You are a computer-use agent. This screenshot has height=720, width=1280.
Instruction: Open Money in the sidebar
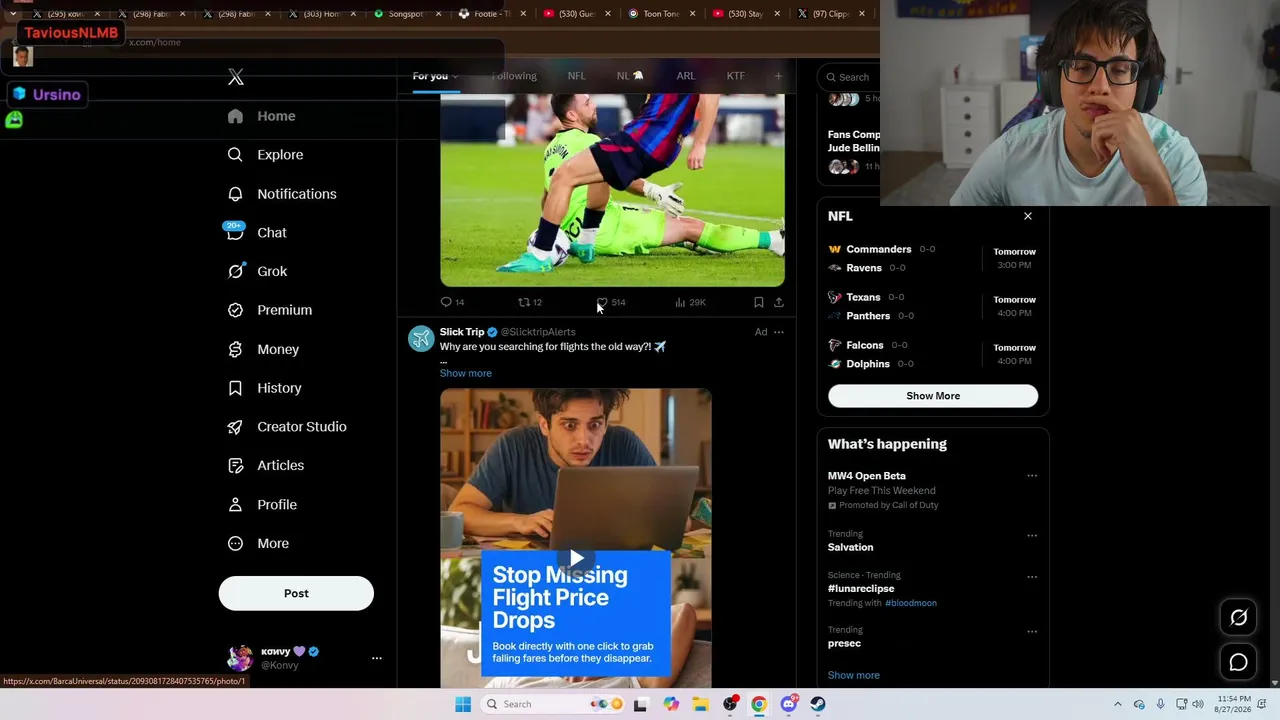[x=264, y=349]
